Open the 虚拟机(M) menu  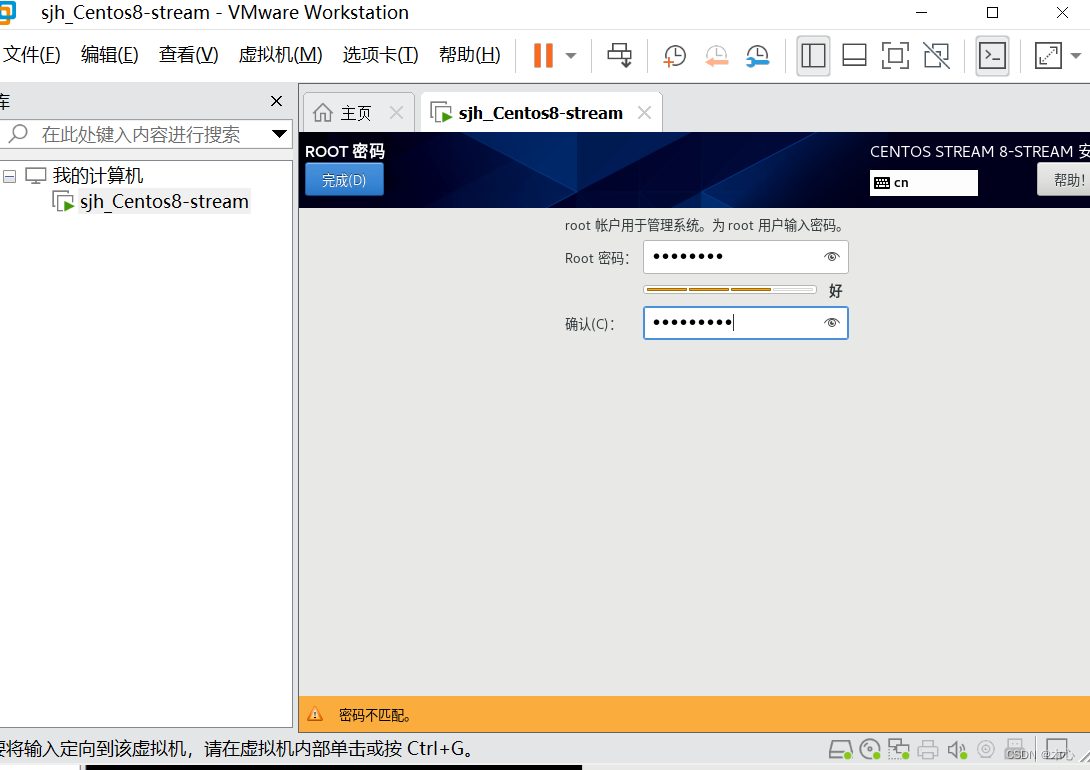tap(280, 55)
